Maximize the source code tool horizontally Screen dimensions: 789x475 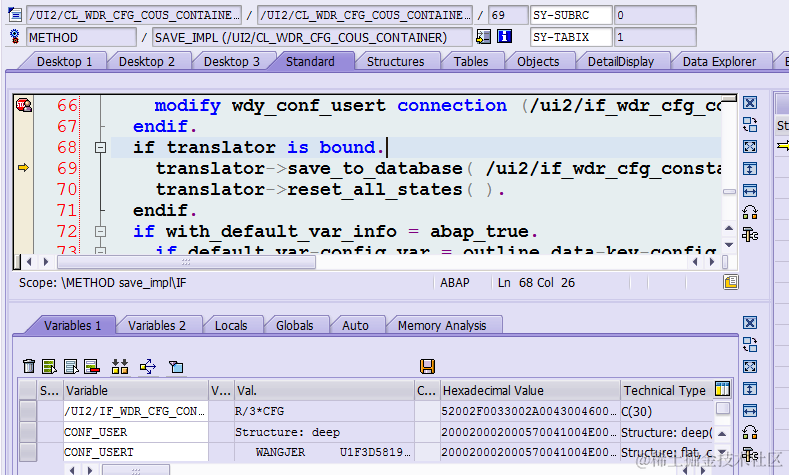pyautogui.click(x=750, y=191)
